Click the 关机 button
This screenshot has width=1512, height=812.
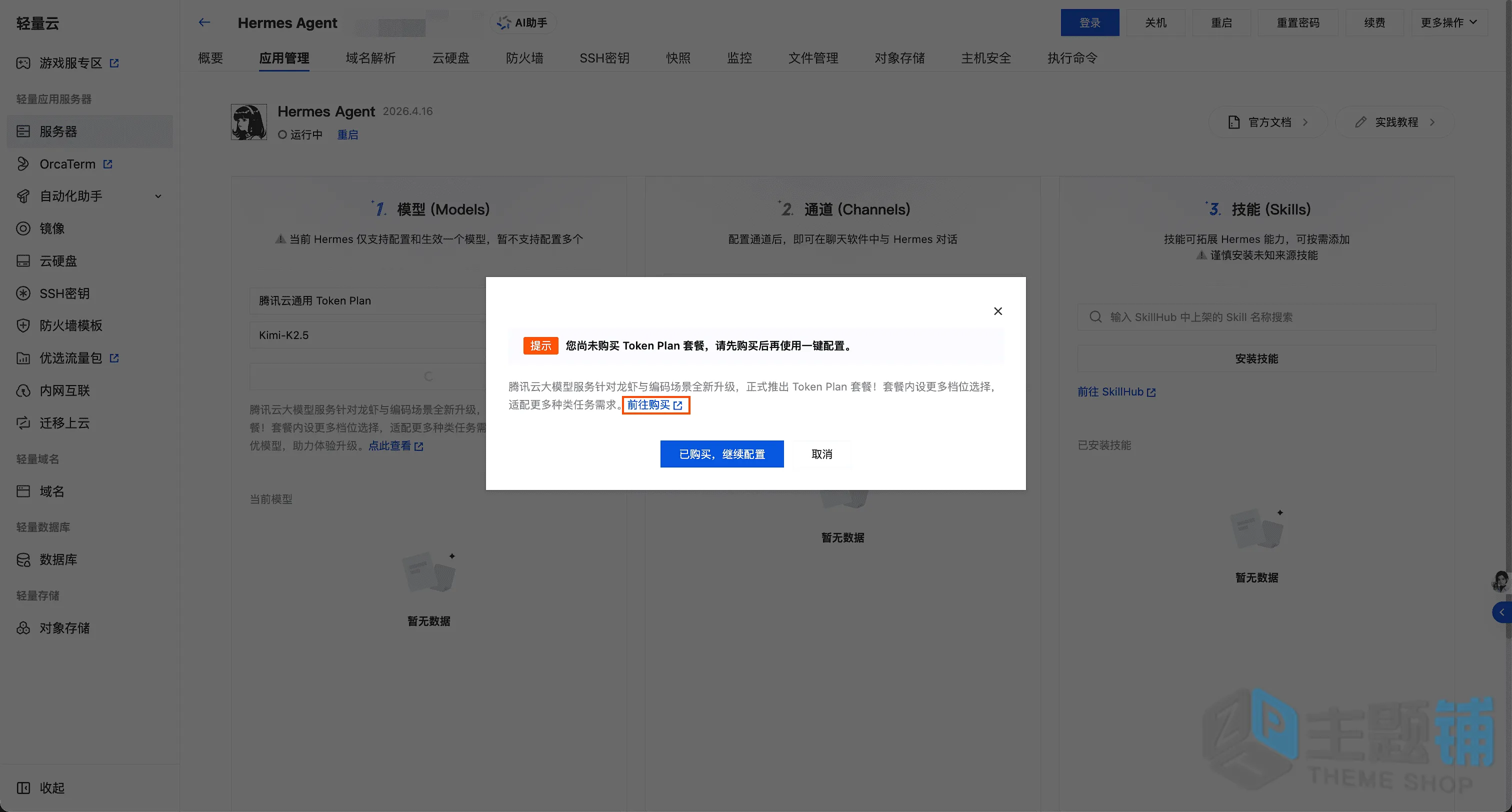click(1155, 22)
